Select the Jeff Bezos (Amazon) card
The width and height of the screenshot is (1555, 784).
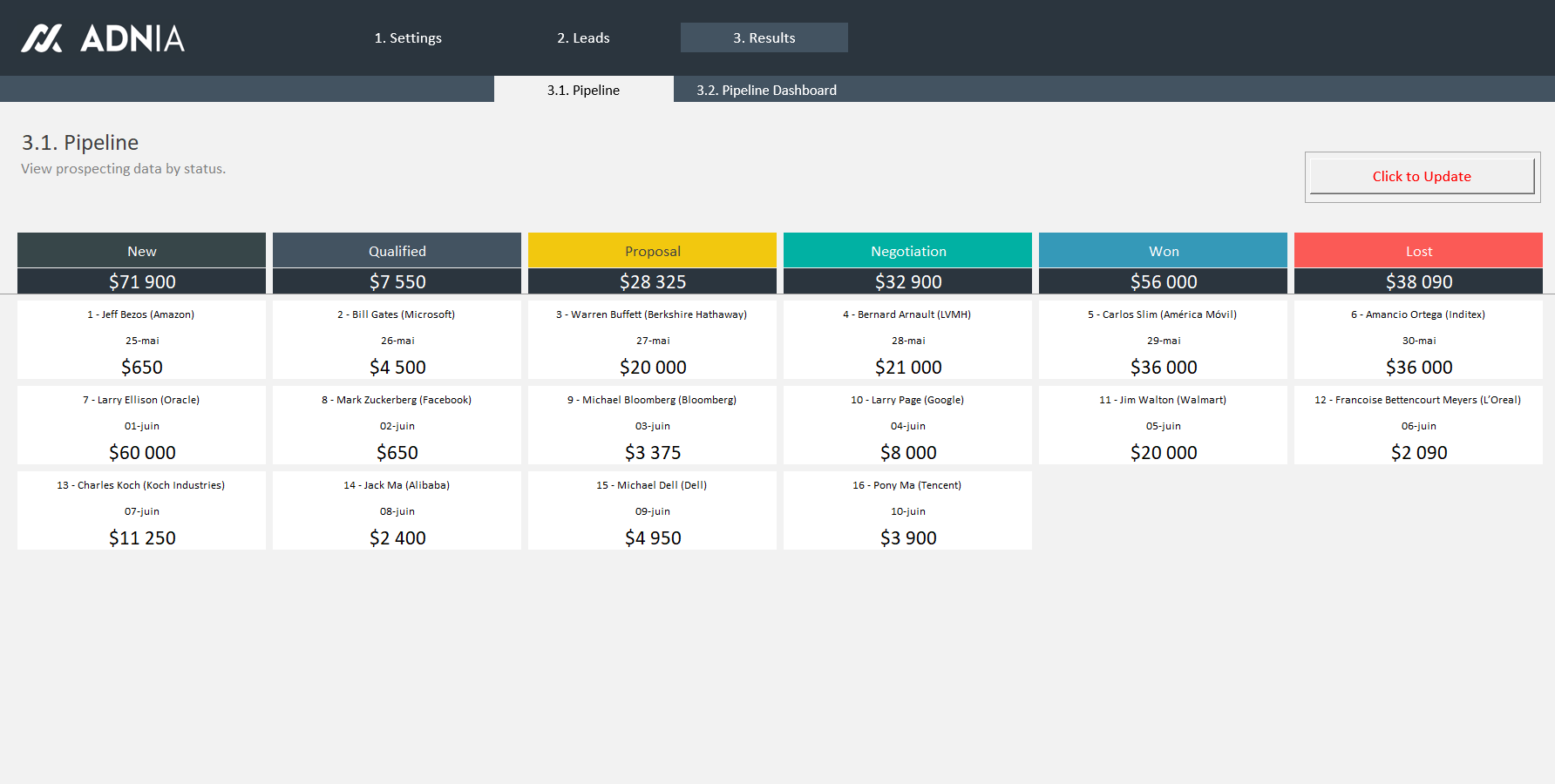click(x=141, y=340)
